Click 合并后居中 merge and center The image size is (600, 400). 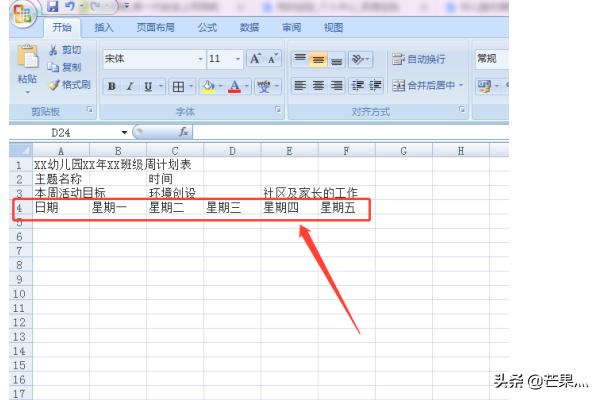pyautogui.click(x=424, y=85)
